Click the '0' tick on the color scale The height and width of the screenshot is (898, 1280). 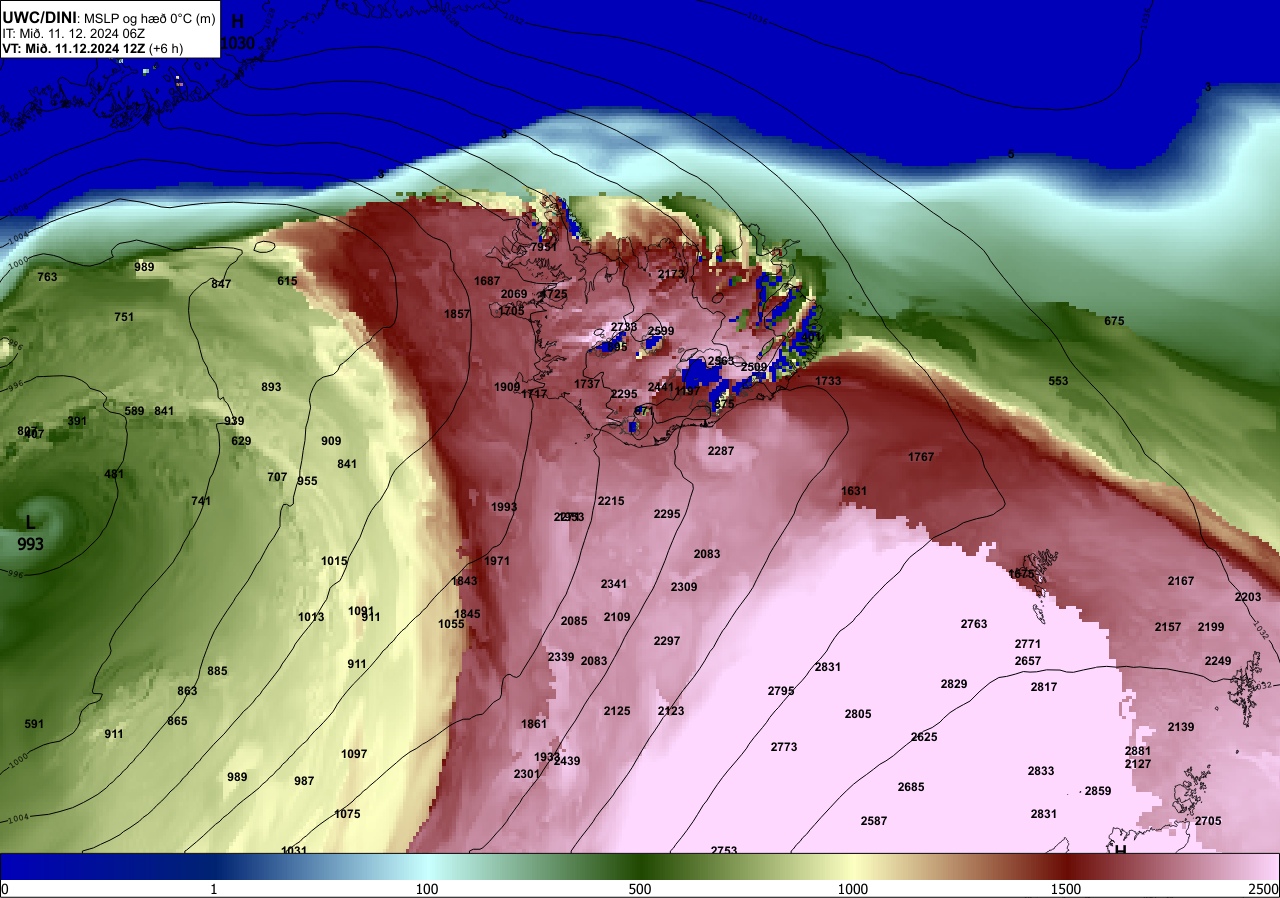coord(5,889)
